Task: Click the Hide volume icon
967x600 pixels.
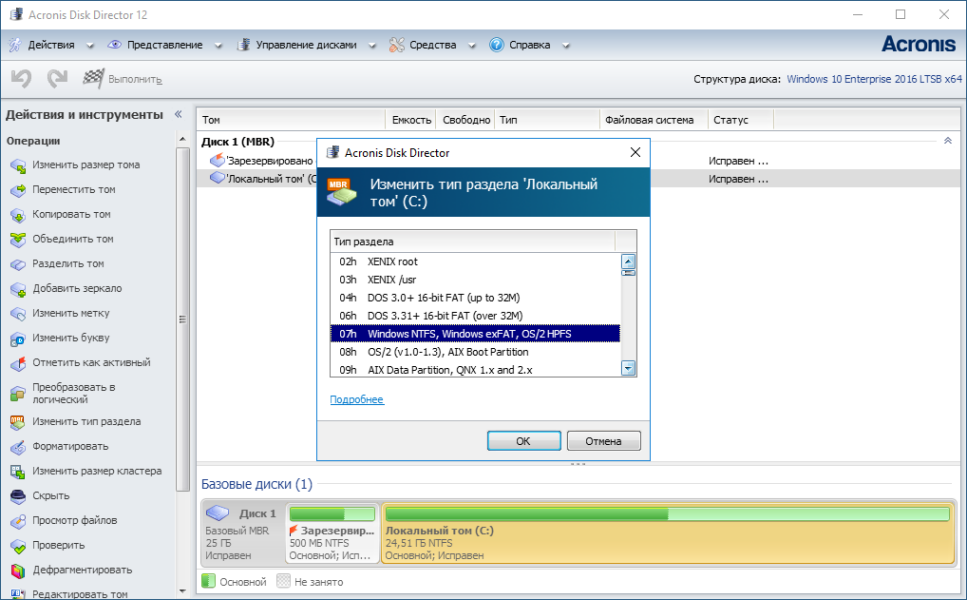Action: (18, 496)
